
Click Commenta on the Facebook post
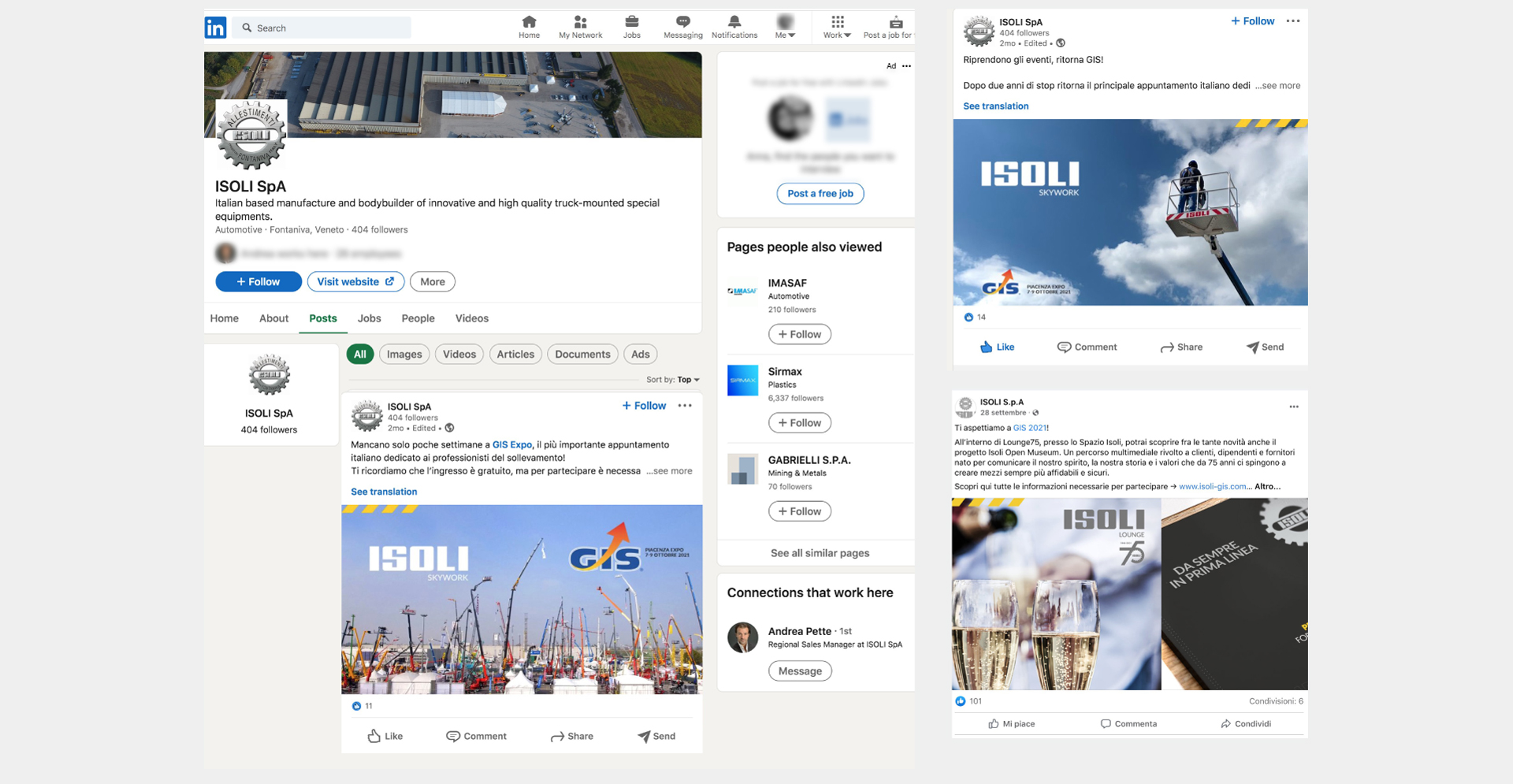tap(1128, 724)
